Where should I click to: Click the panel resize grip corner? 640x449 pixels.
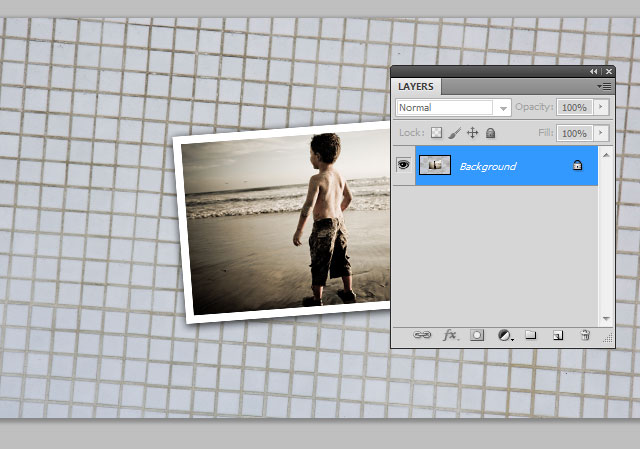[x=608, y=338]
